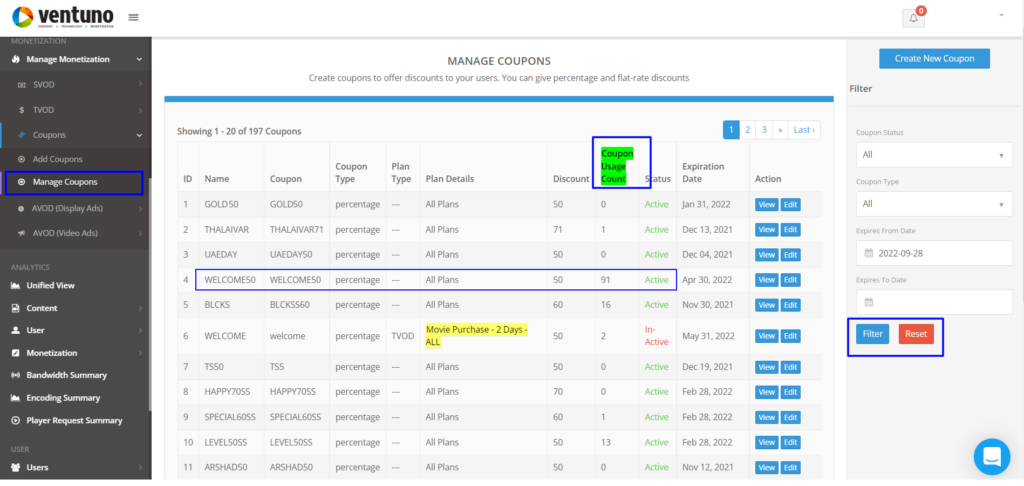
Task: View the LEVEL50SS coupon
Action: click(767, 442)
